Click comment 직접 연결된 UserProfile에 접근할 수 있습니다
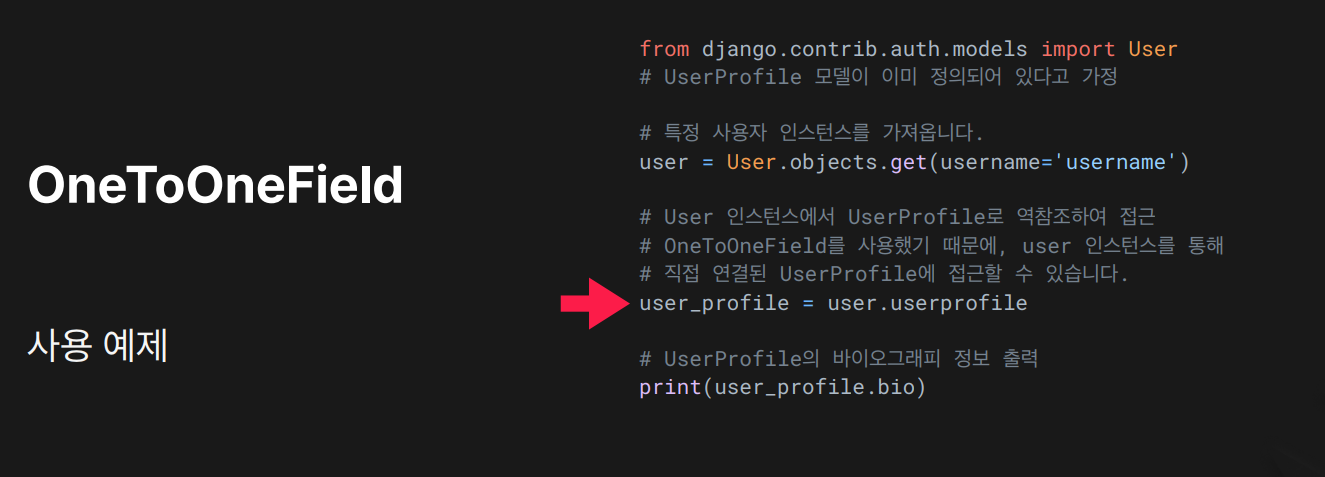This screenshot has width=1325, height=477. point(884,274)
